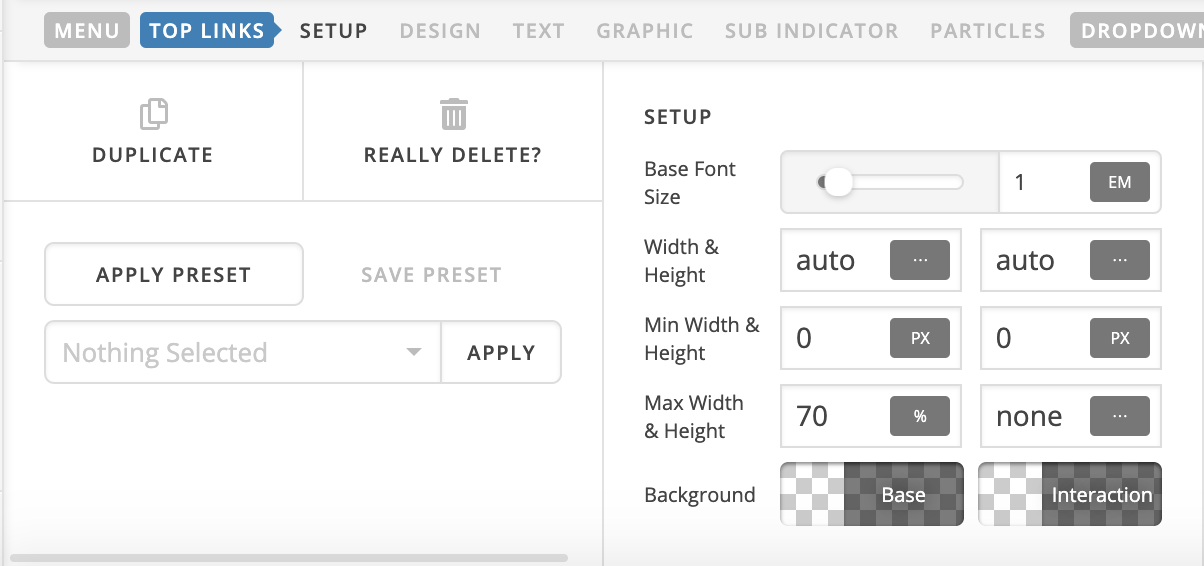Toggle EM unit for Base Font Size

1120,183
